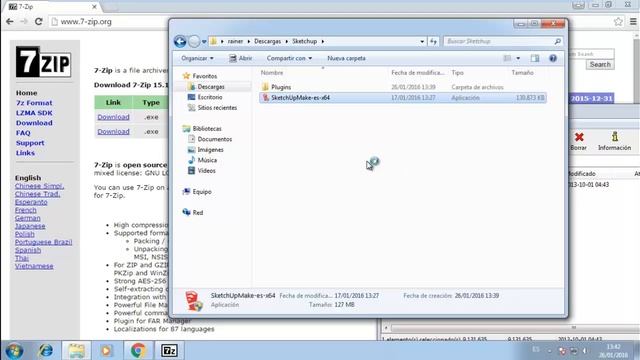Open recent locations dropdown beside Explorer forward arrow
Image resolution: width=640 pixels, height=360 pixels.
pyautogui.click(x=204, y=42)
